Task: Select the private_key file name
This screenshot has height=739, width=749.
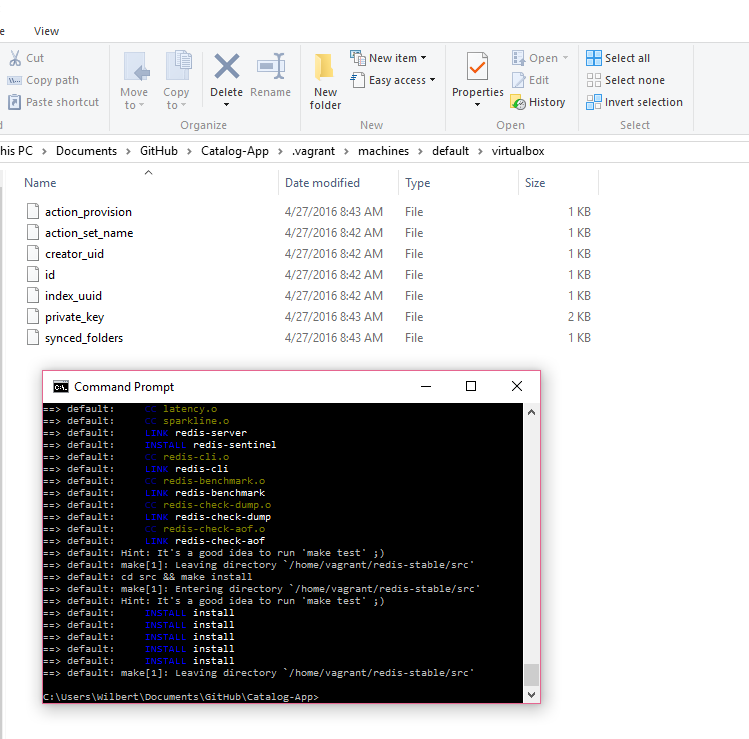Action: point(75,317)
